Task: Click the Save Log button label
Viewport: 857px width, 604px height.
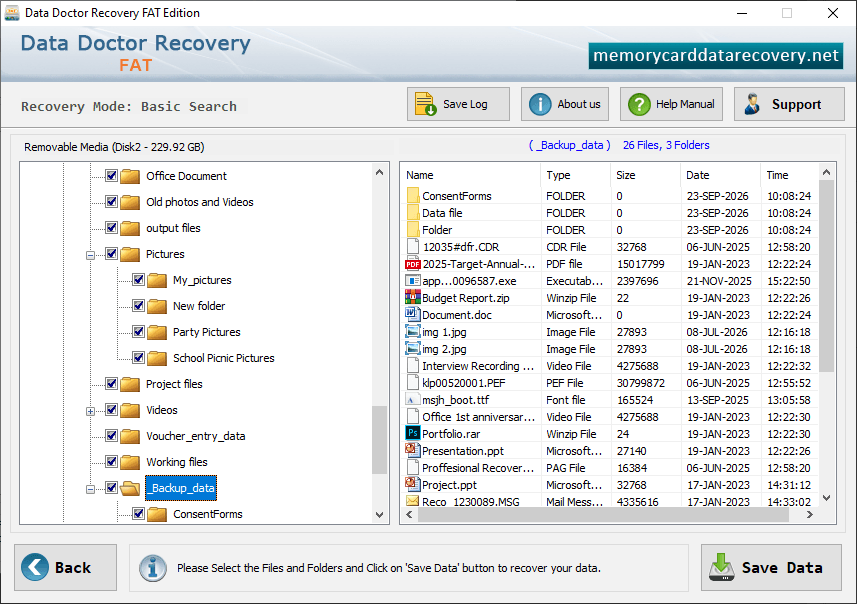Action: (465, 104)
